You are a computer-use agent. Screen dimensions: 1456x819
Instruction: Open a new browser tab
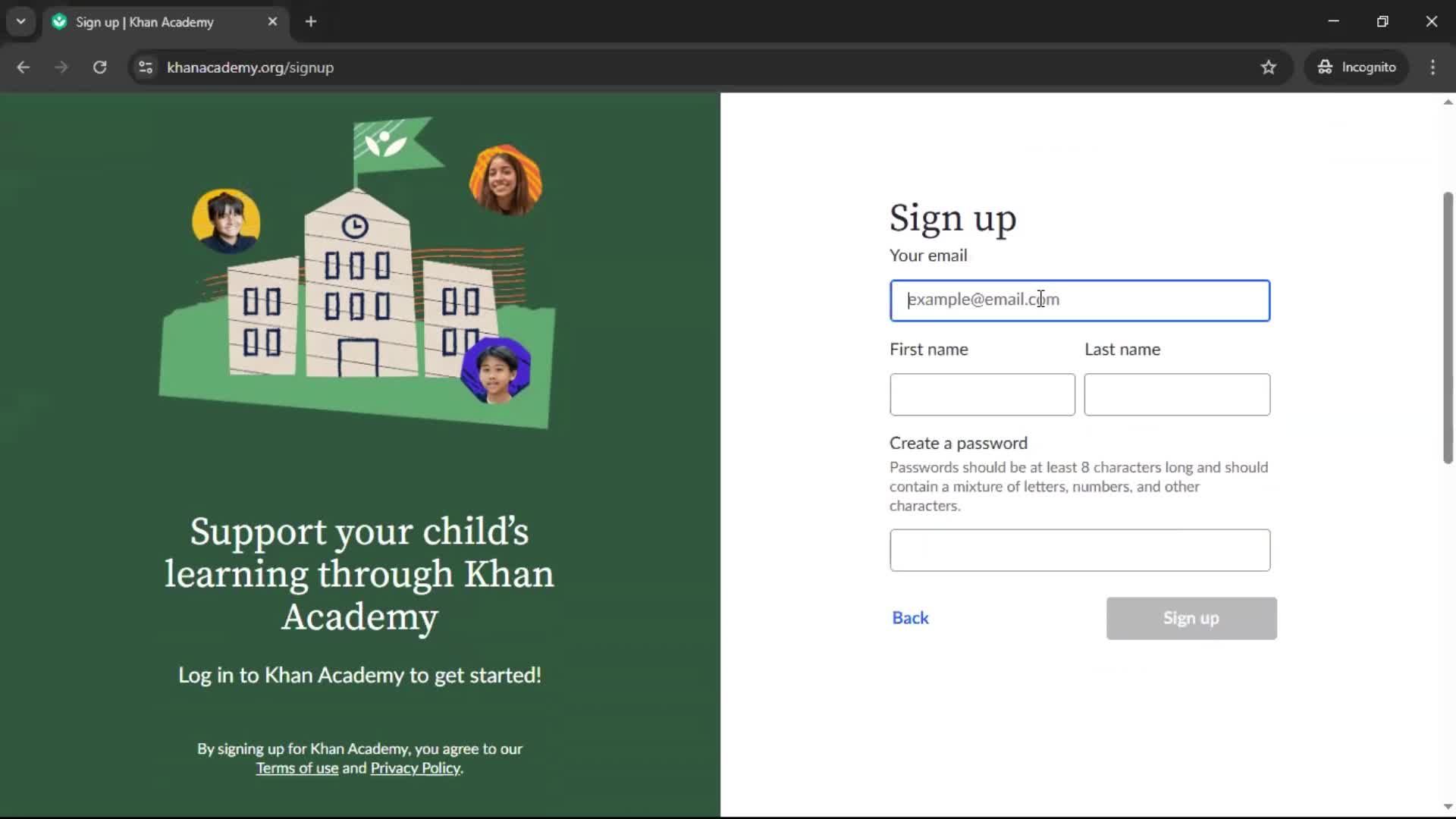pos(311,21)
